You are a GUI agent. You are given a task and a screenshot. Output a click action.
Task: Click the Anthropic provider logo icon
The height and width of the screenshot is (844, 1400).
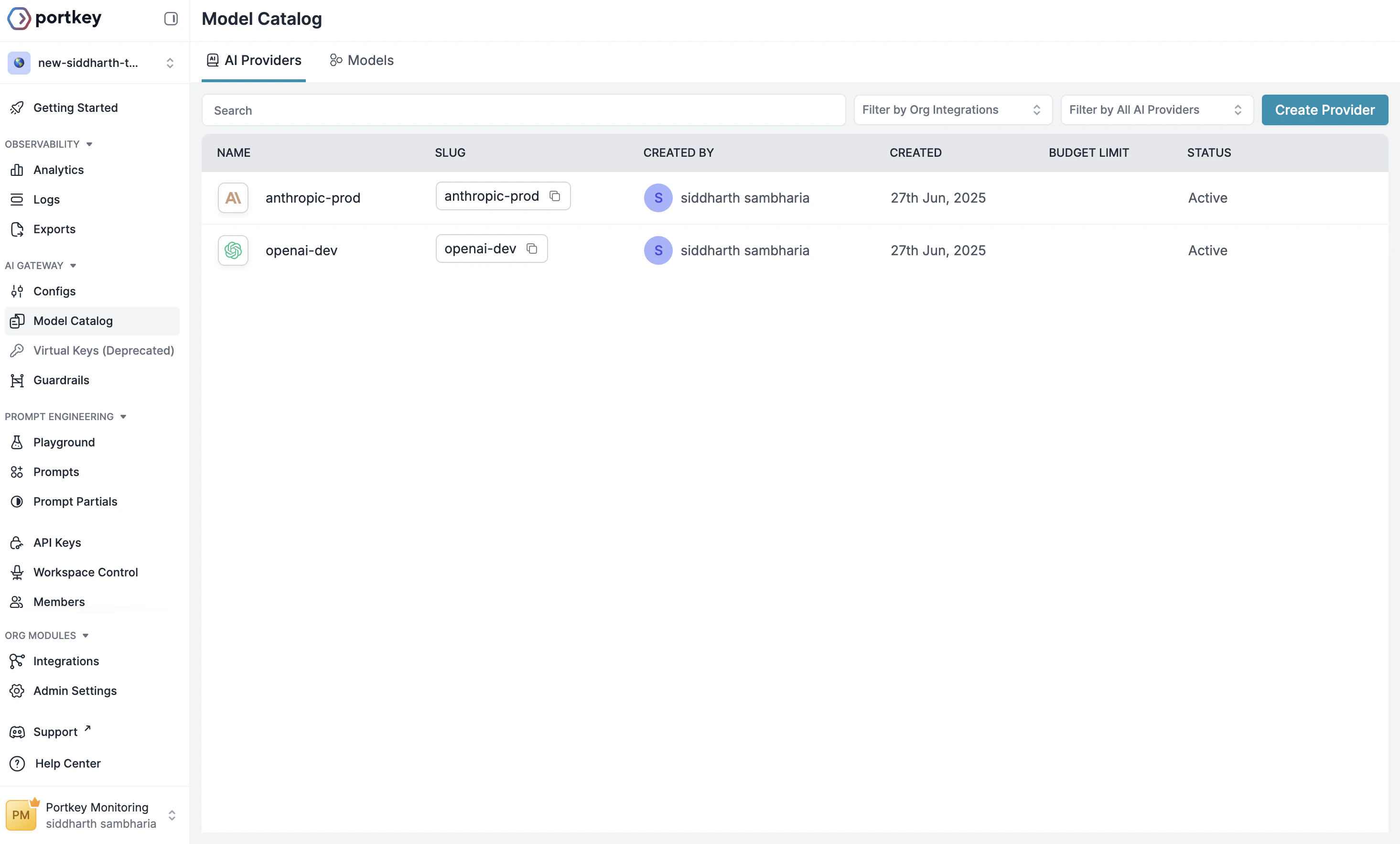point(233,198)
